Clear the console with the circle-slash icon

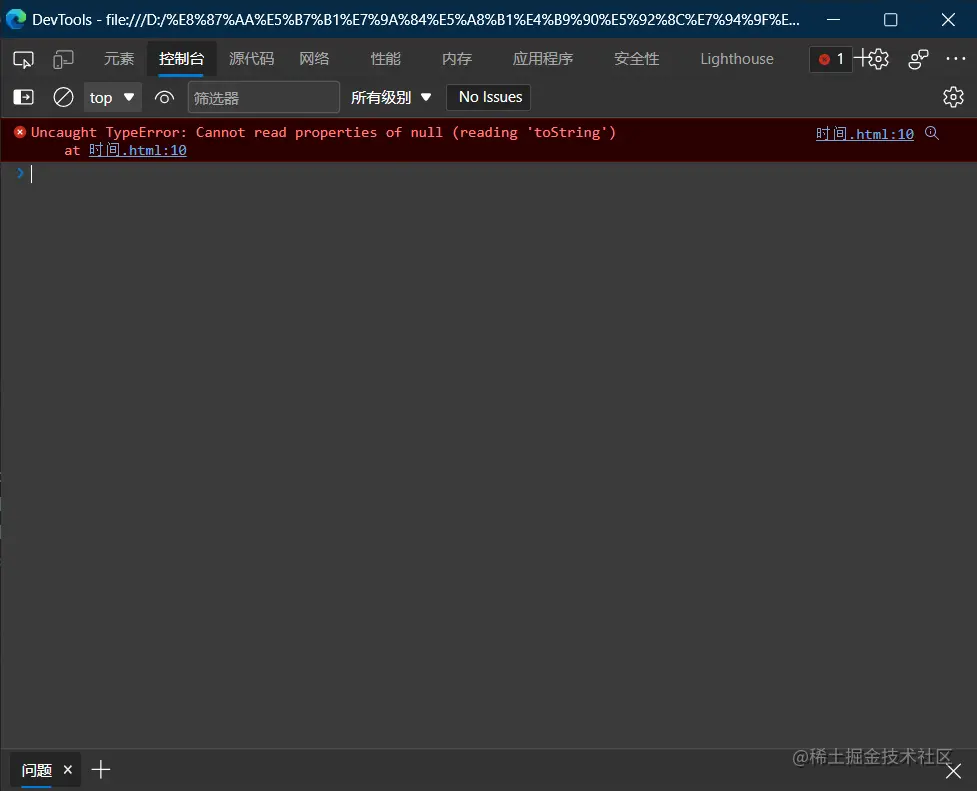(63, 97)
